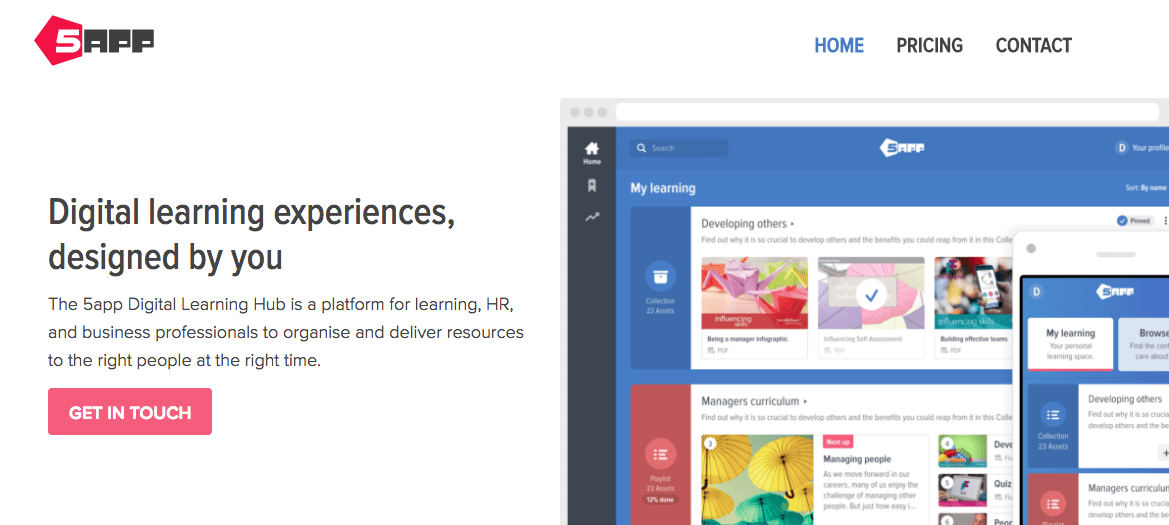Click the PDF icon under Being a manager infographic
The height and width of the screenshot is (525, 1169).
tap(711, 350)
